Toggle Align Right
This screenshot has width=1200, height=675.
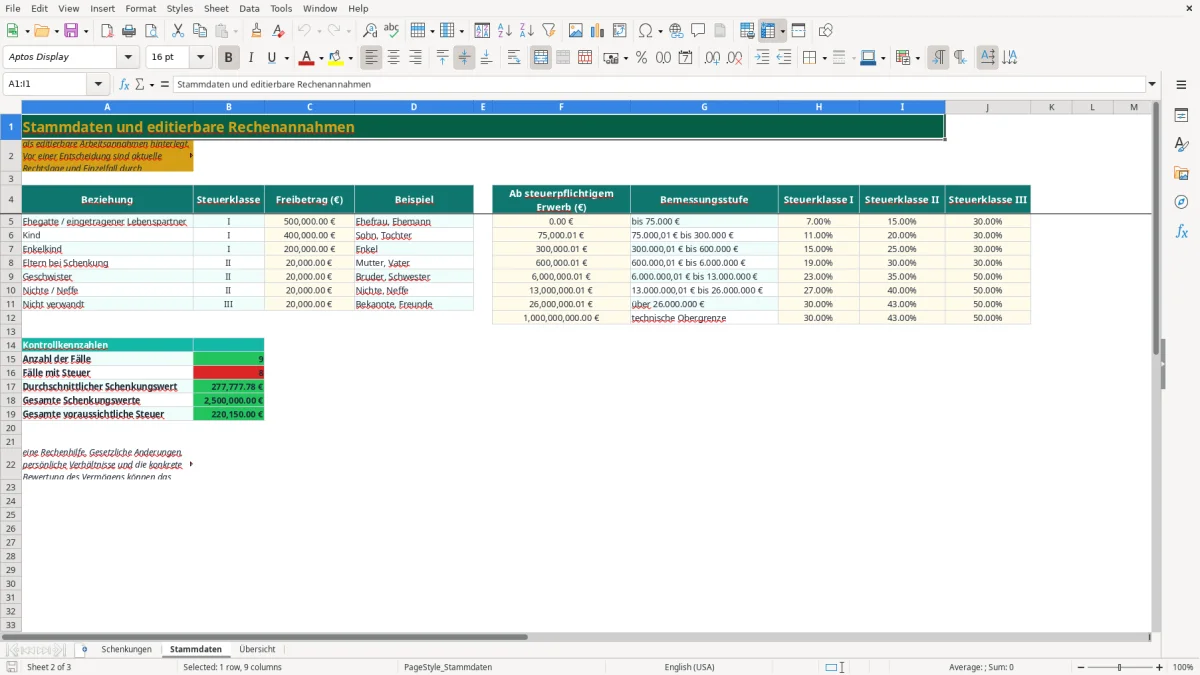pyautogui.click(x=416, y=57)
